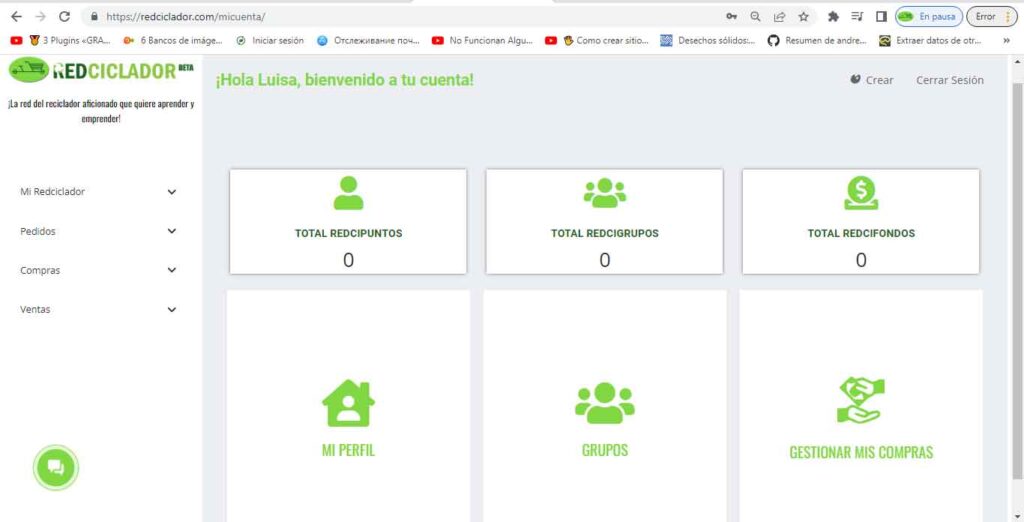Open the browser extensions puzzle icon
Viewport: 1024px width, 522px height.
click(x=833, y=17)
